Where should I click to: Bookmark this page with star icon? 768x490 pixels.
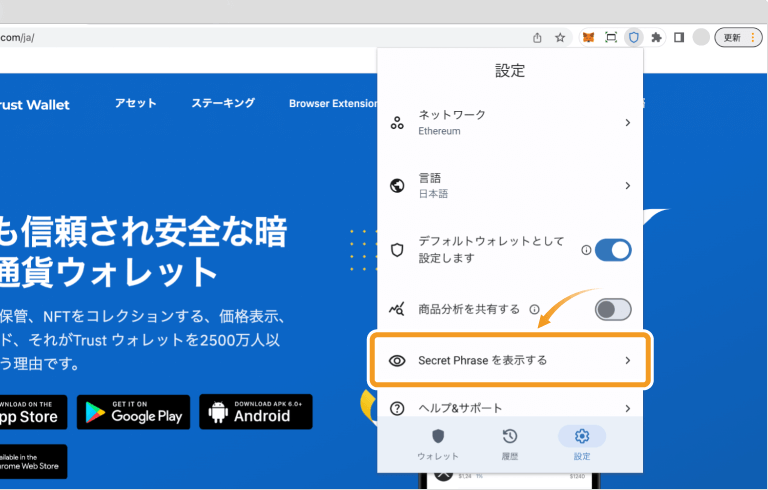[x=560, y=37]
